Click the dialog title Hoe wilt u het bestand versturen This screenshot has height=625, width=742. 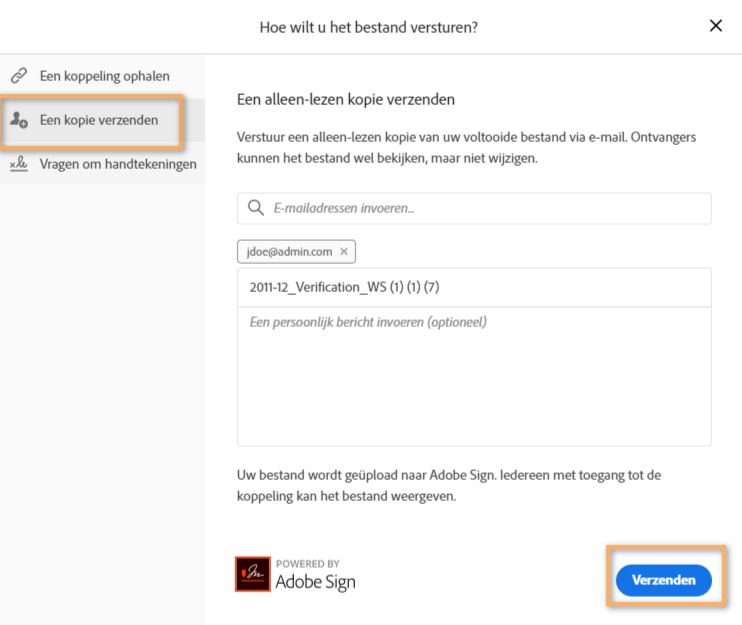368,27
